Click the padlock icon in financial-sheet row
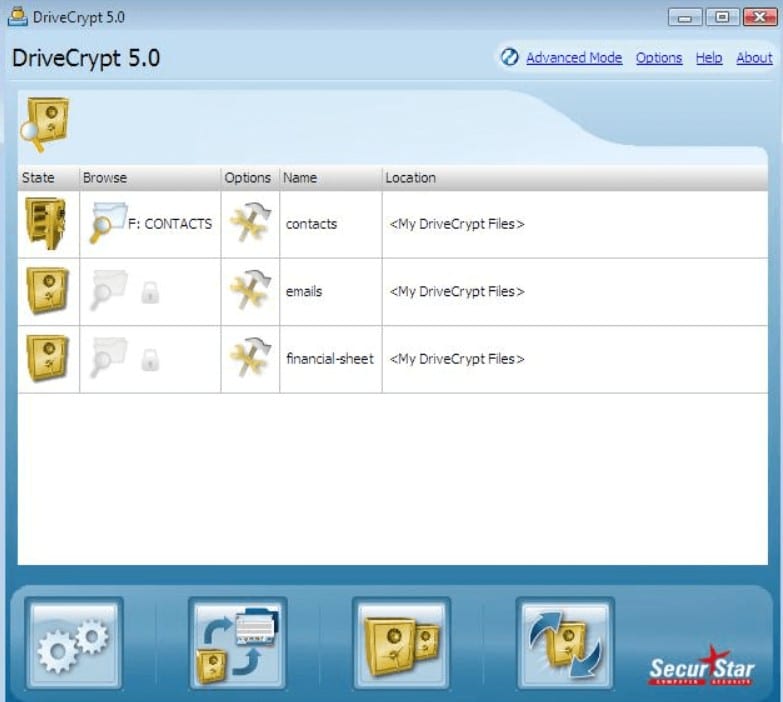The height and width of the screenshot is (702, 783). (x=150, y=360)
